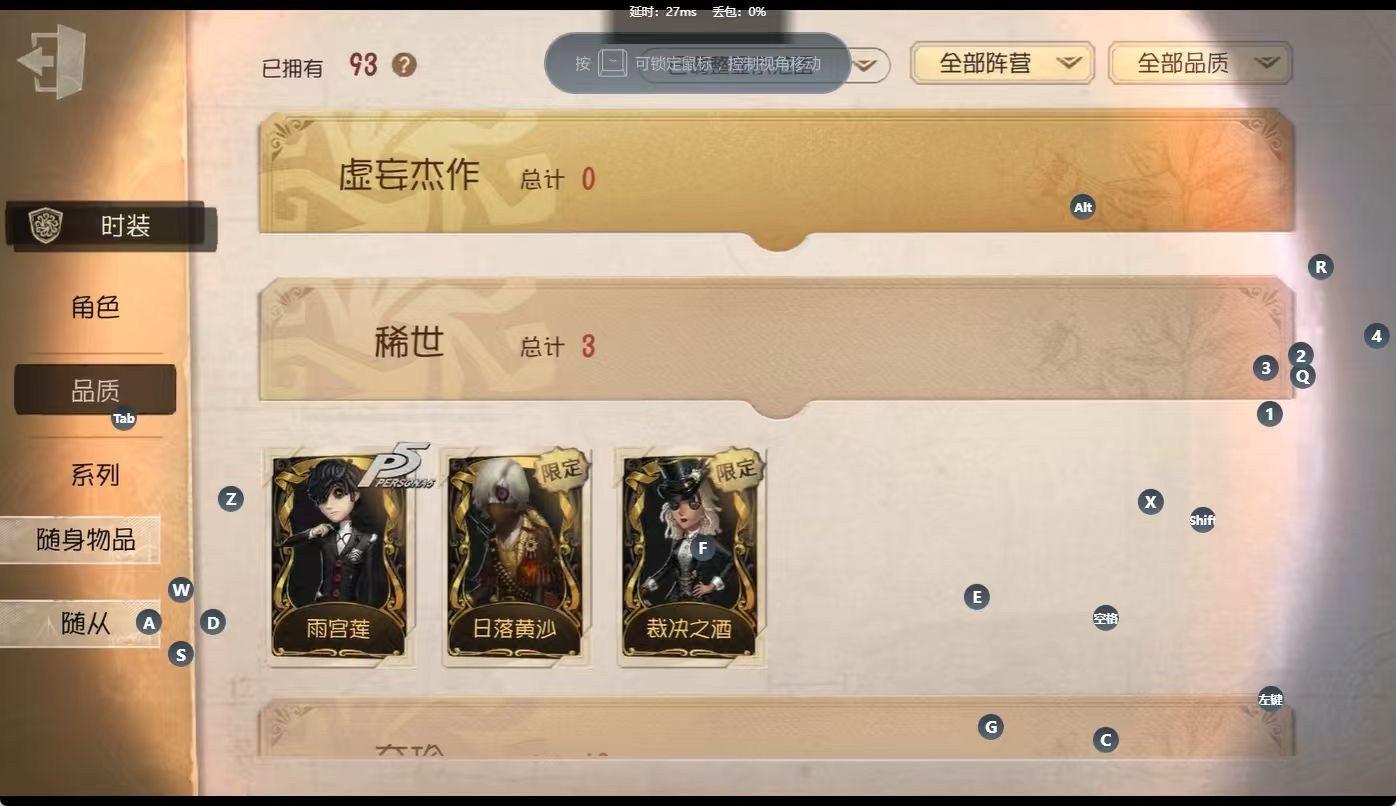Collapse the 稀世 section header
The image size is (1396, 806).
776,340
